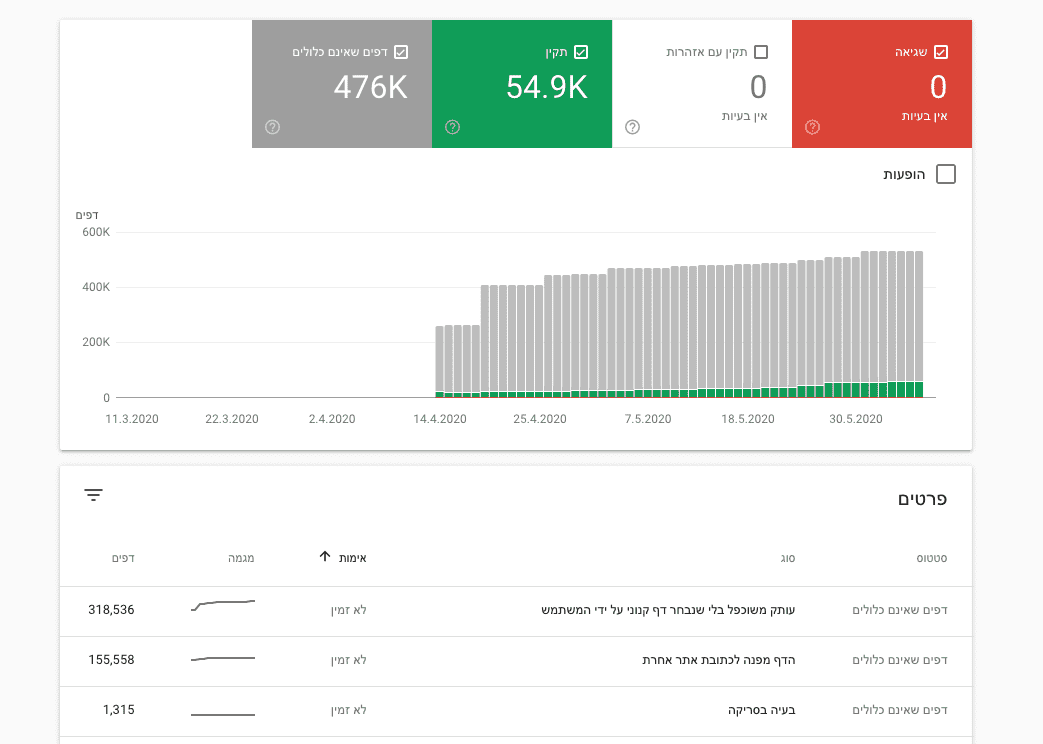Click the help icon on the red שגיאה card
Screen dimensions: 1043x744
[812, 127]
